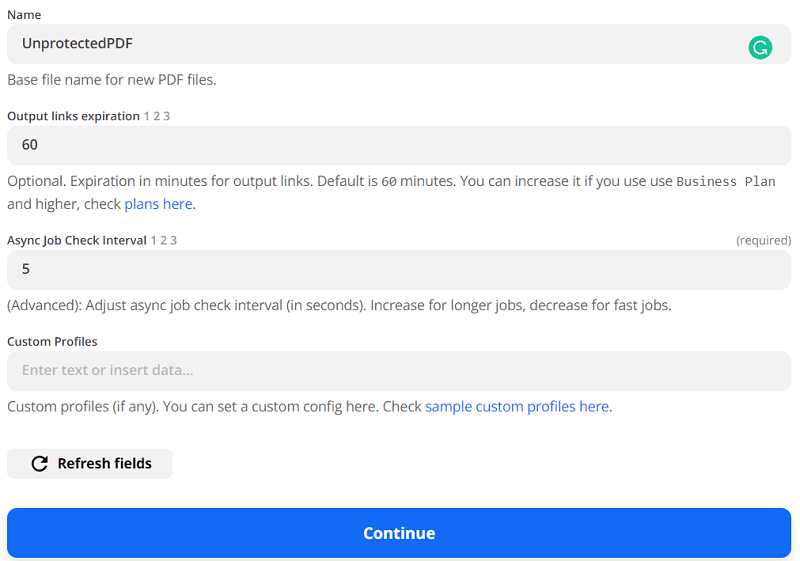The height and width of the screenshot is (561, 800).
Task: Click the Custom Profiles label
Action: click(x=52, y=341)
